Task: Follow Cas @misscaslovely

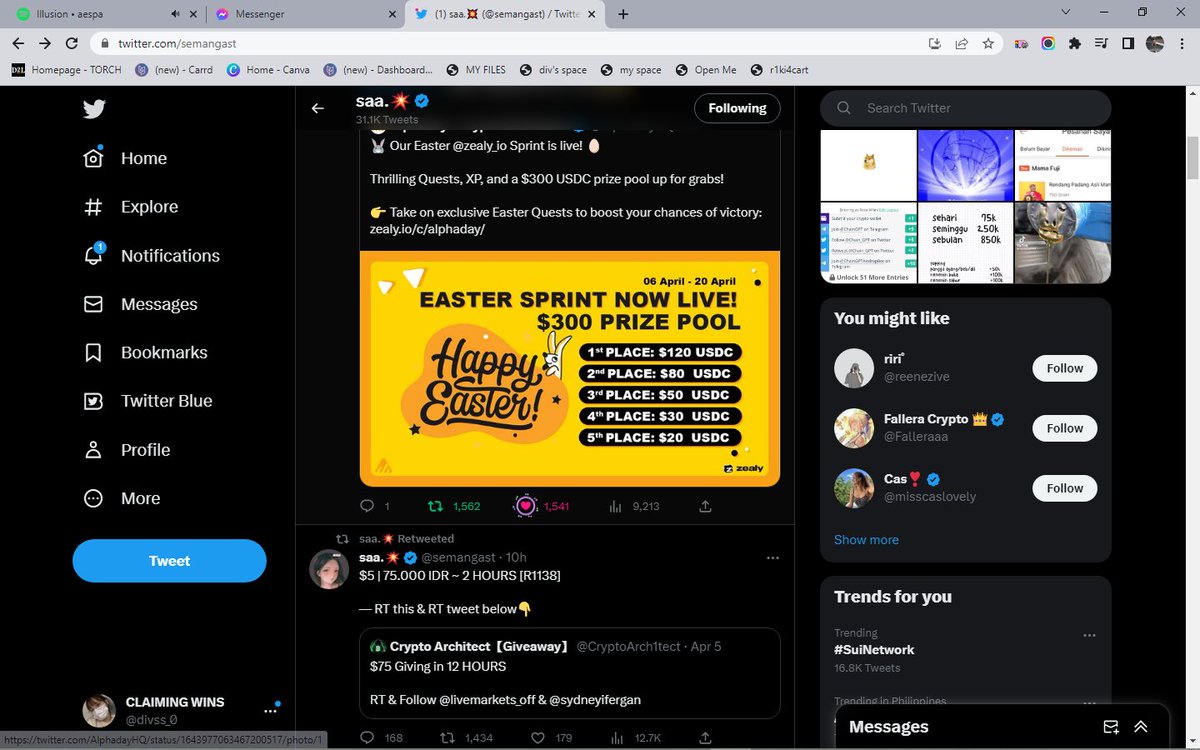Action: [x=1065, y=488]
